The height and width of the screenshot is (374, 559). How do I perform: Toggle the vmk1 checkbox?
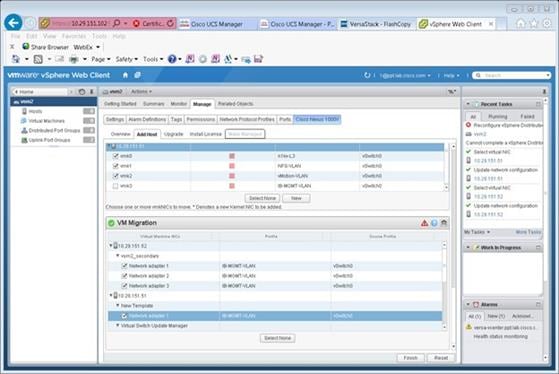point(116,166)
